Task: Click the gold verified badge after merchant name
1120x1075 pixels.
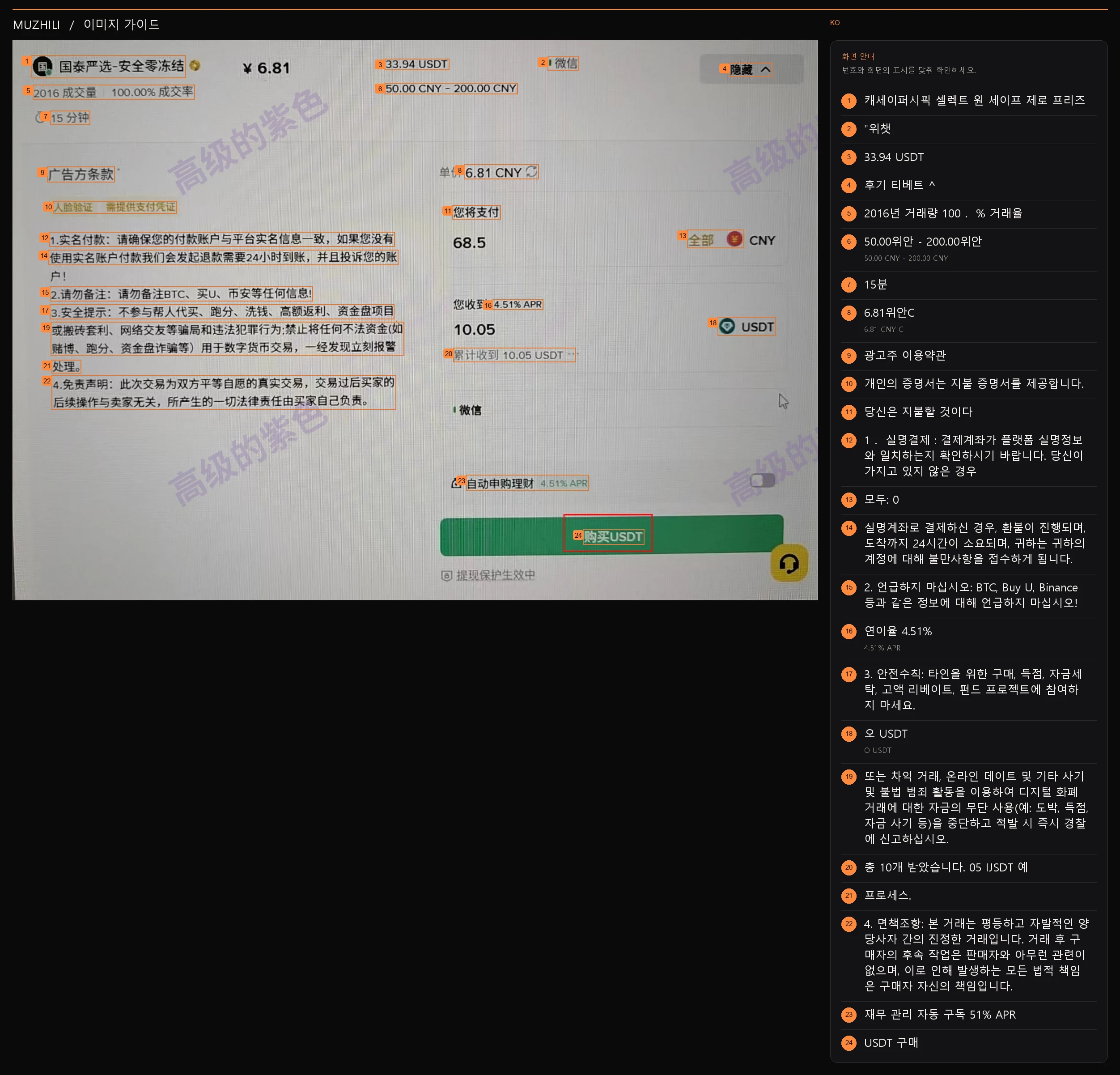Action: pos(195,66)
